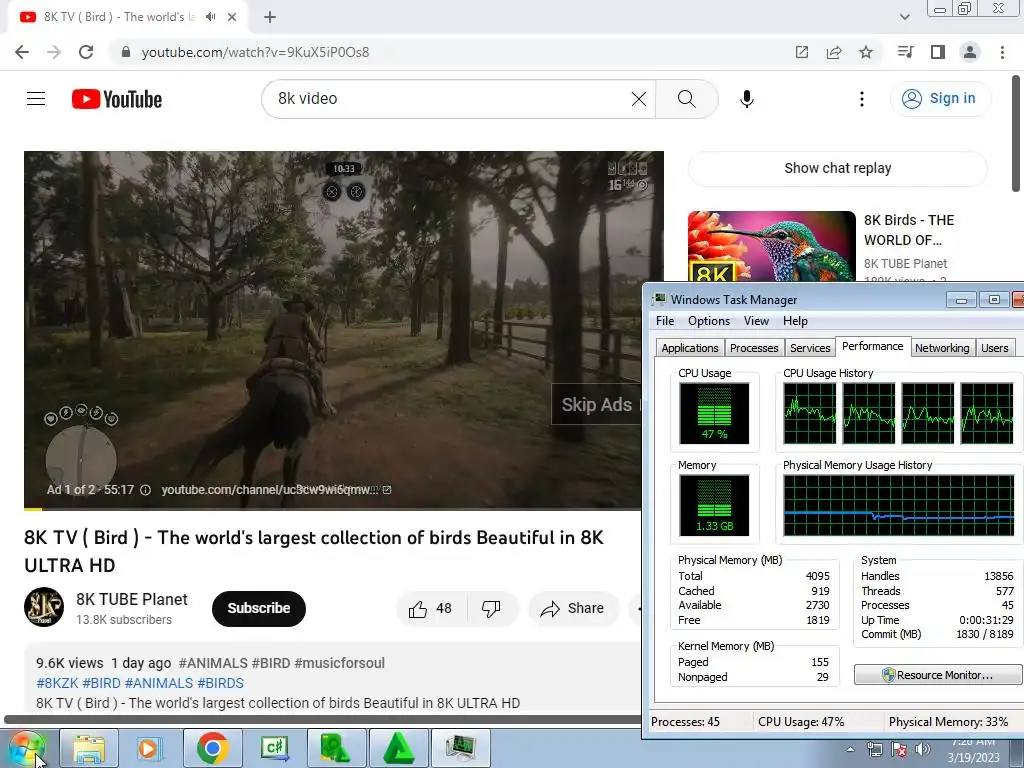Open the 8K TUBE Planet channel name
This screenshot has width=1024, height=768.
pyautogui.click(x=131, y=600)
